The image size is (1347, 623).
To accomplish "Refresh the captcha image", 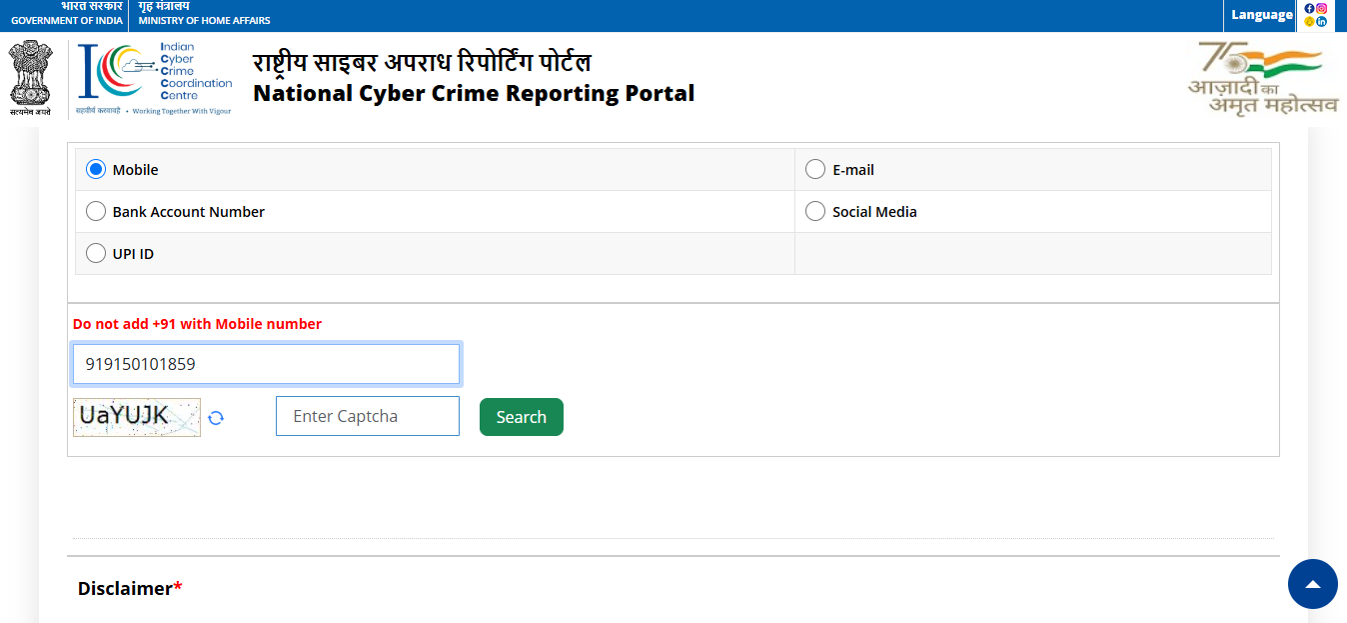I will (216, 418).
